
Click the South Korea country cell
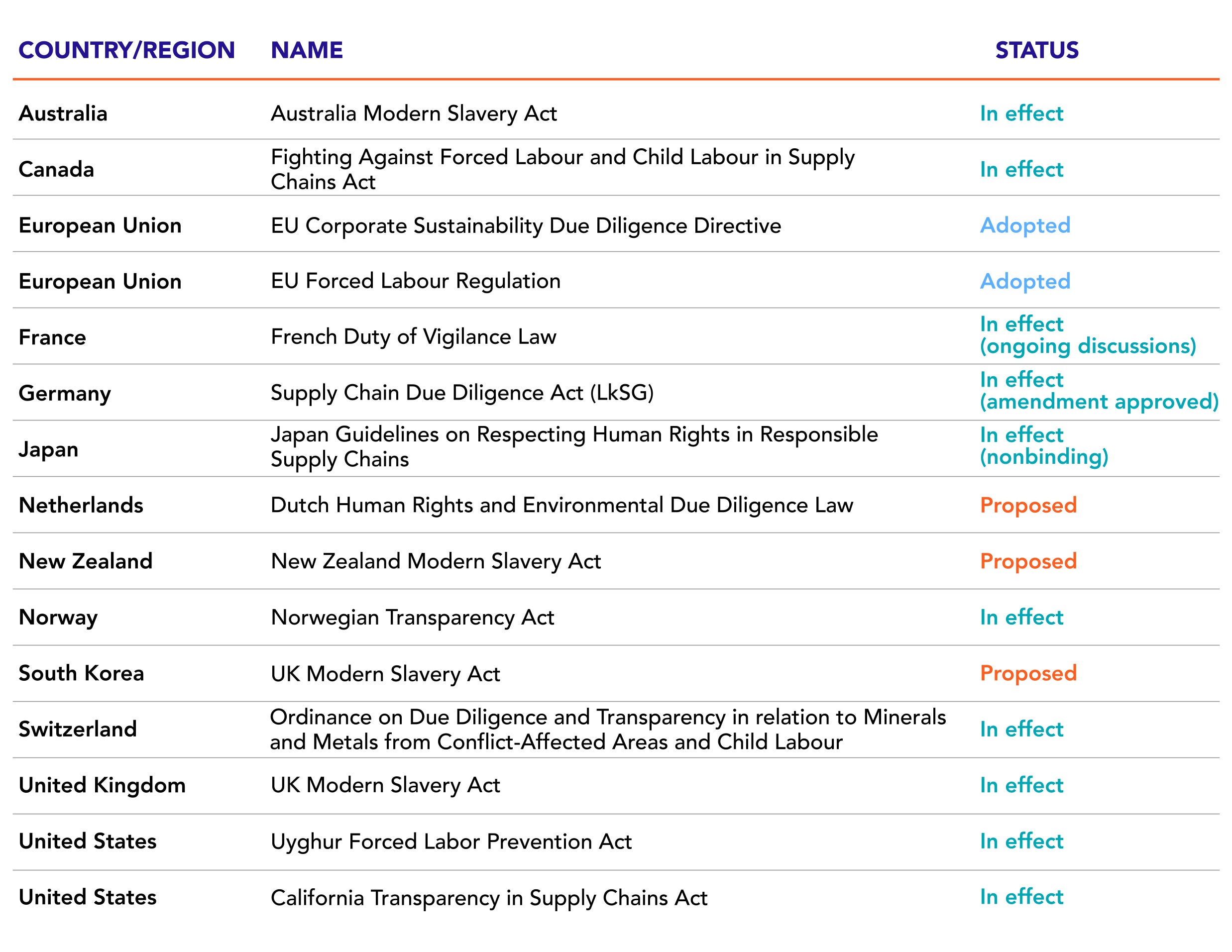81,673
